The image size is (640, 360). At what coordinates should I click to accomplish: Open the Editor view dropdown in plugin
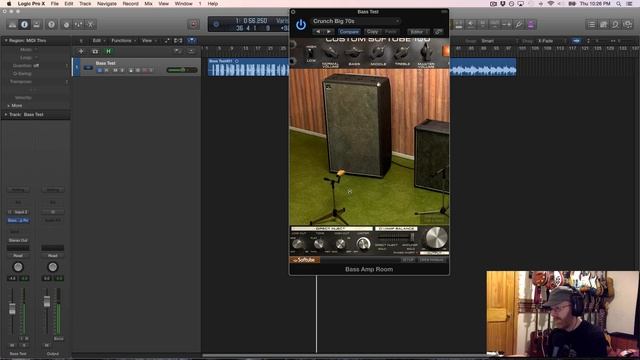(x=418, y=31)
